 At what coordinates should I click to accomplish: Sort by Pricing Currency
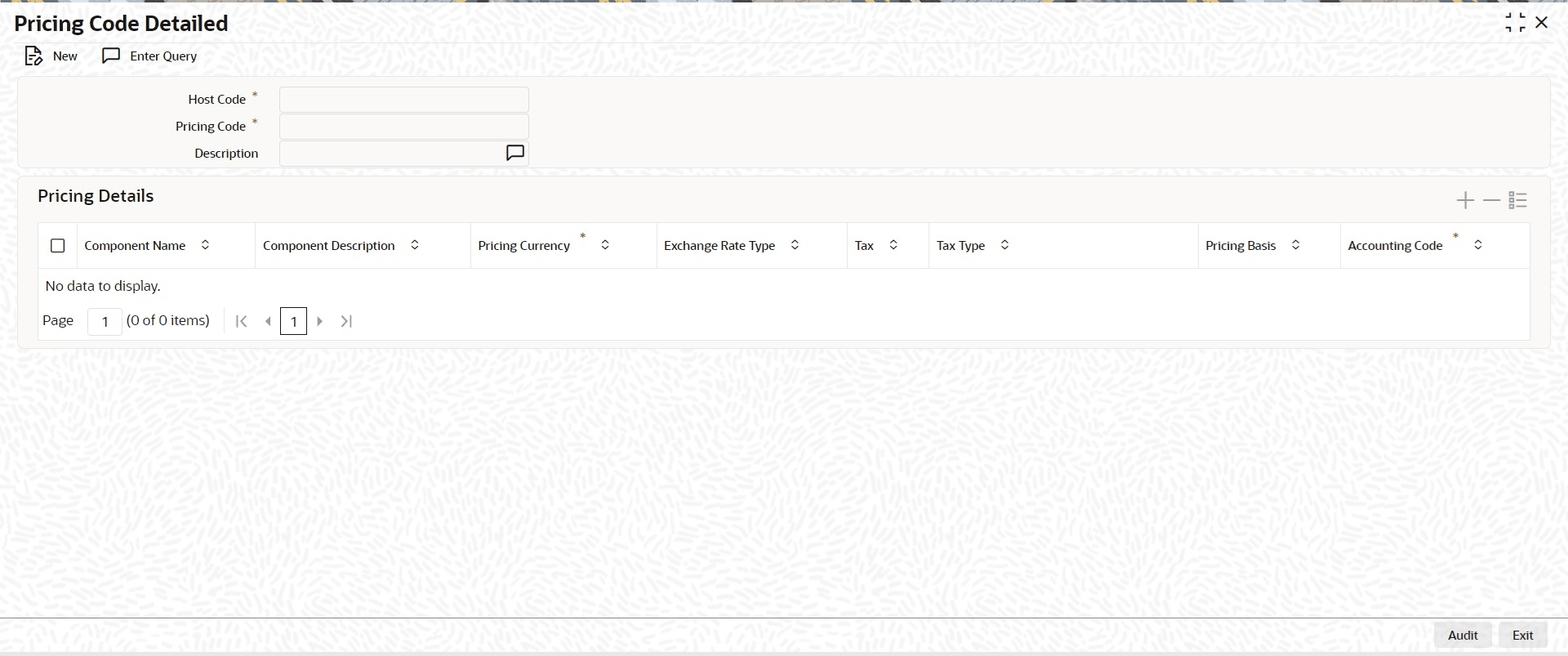605,245
